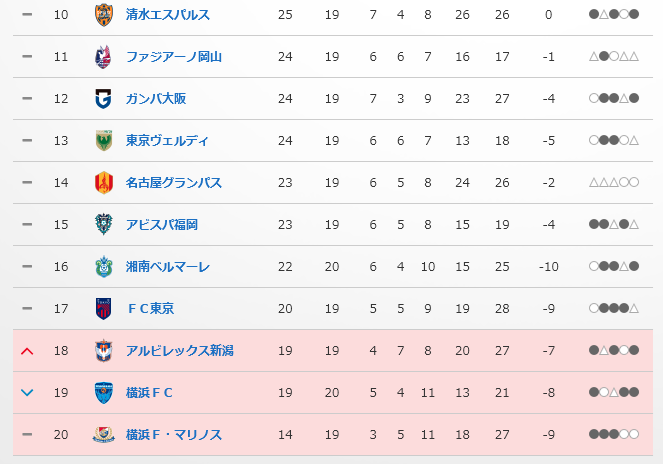Click the FC Tokyo team crest
This screenshot has height=464, width=663.
[103, 308]
